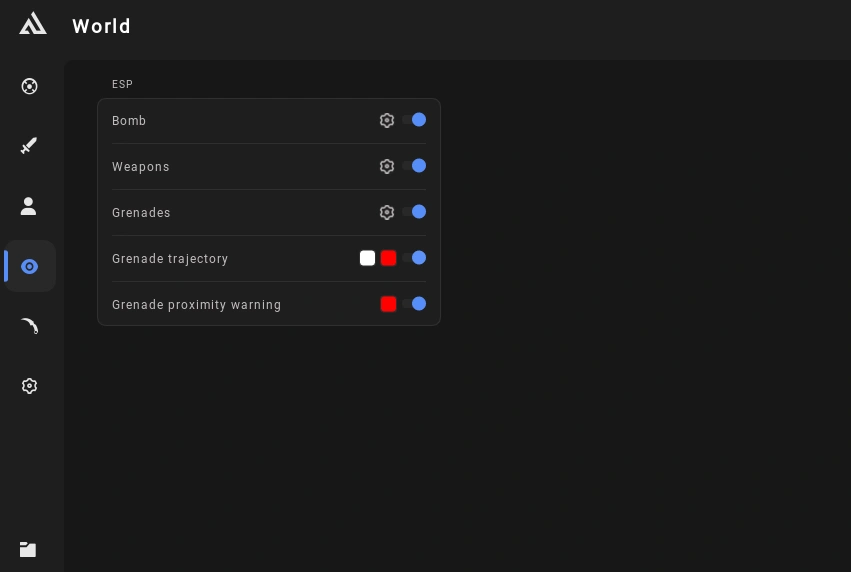
Task: Change Grenade proximity warning red color
Action: pyautogui.click(x=389, y=304)
